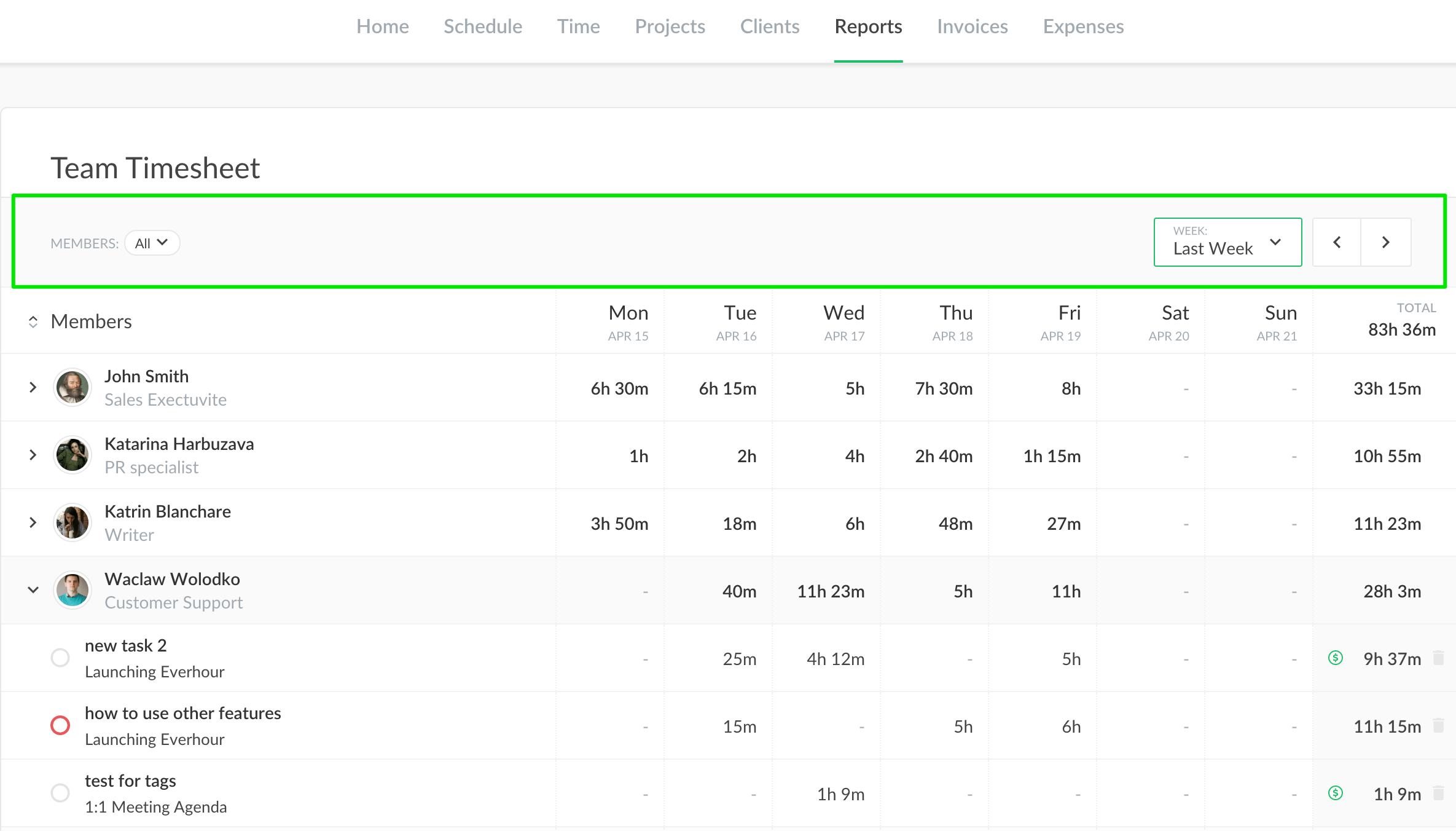Image resolution: width=1456 pixels, height=831 pixels.
Task: Click billable dollar icon for test for tags
Action: point(1336,793)
